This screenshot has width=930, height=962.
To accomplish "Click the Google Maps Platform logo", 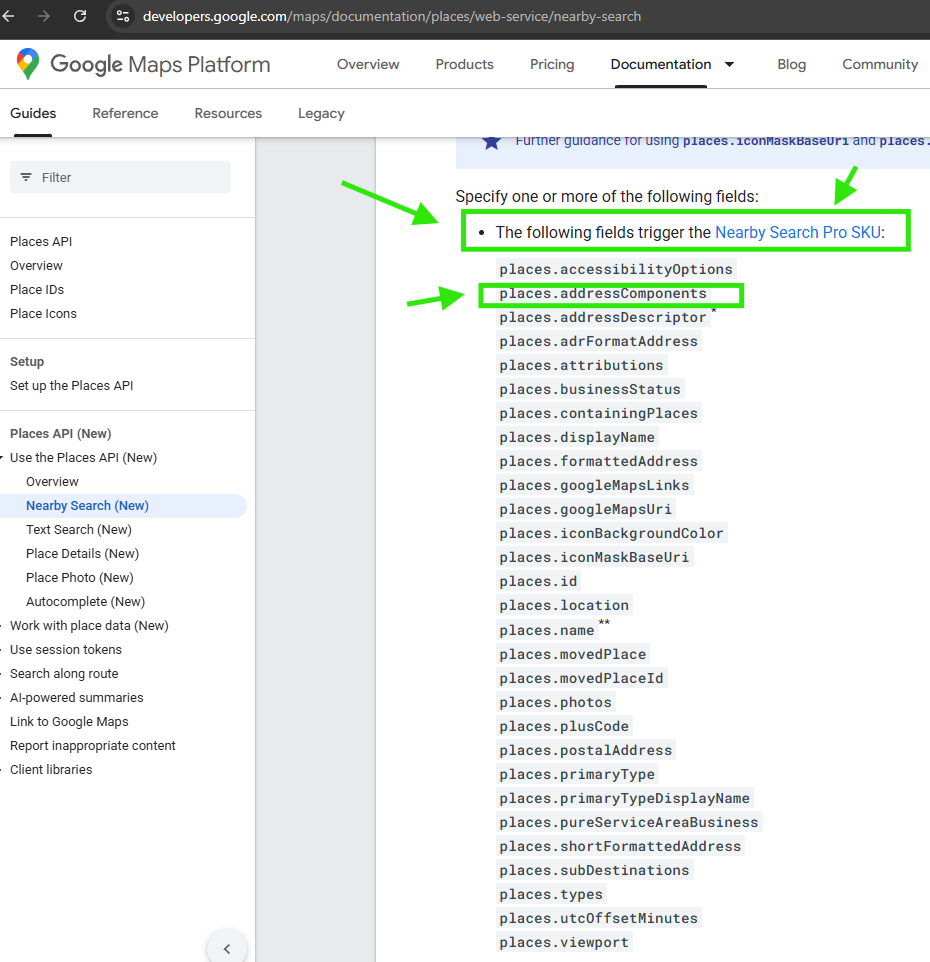I will (x=143, y=65).
